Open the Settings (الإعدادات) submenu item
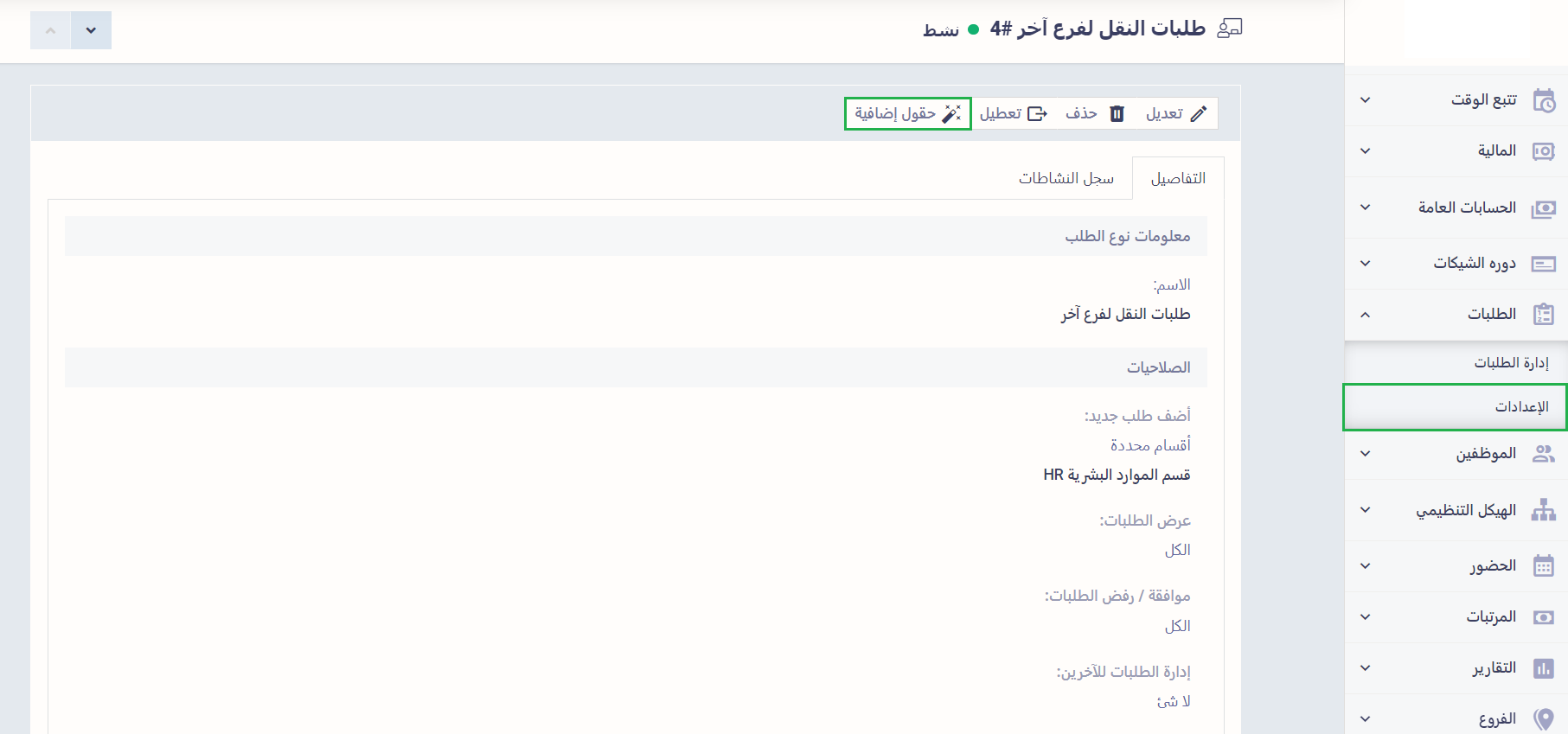Image resolution: width=1568 pixels, height=734 pixels. (x=1521, y=407)
